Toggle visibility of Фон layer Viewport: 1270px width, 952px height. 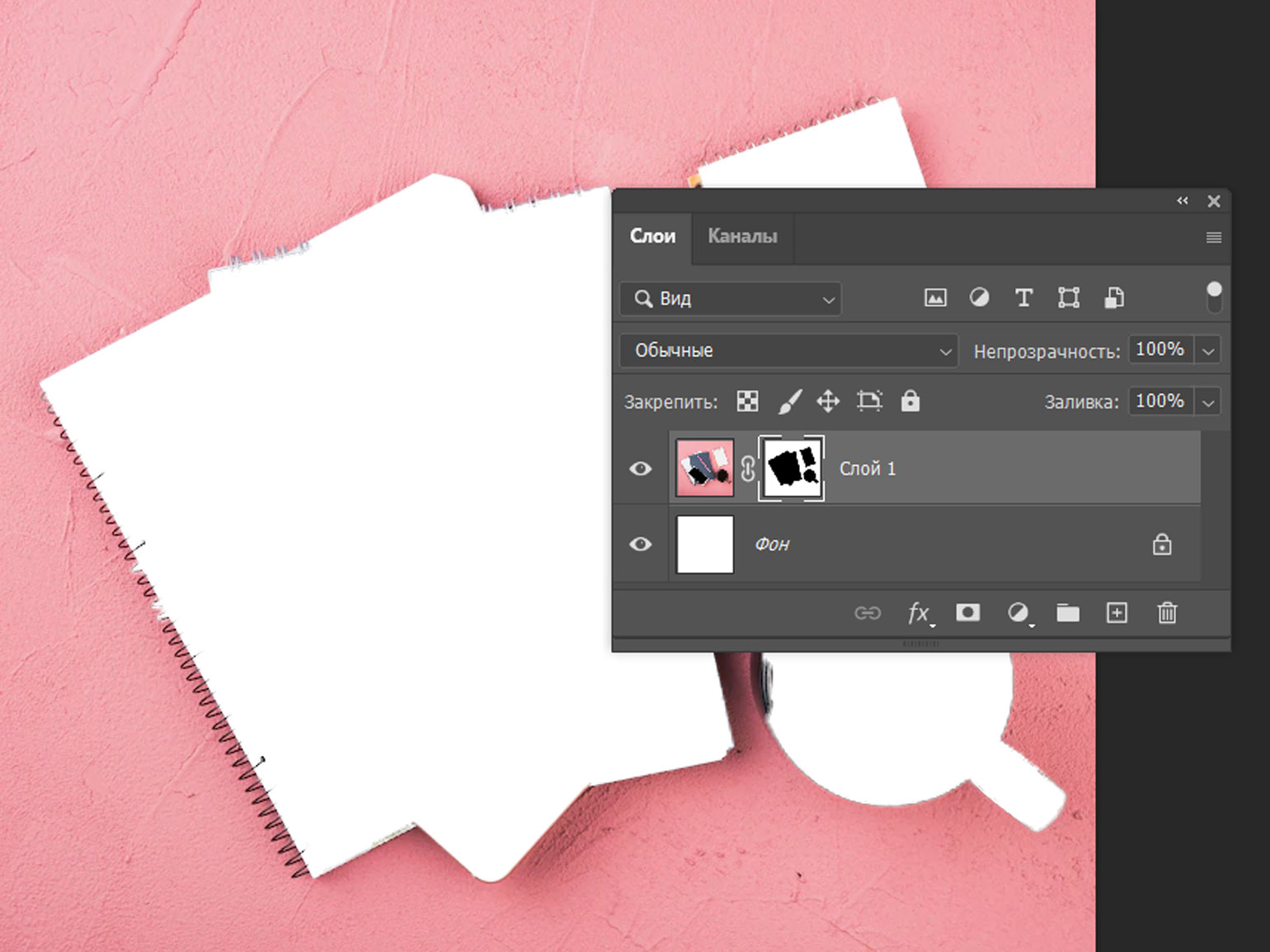641,545
